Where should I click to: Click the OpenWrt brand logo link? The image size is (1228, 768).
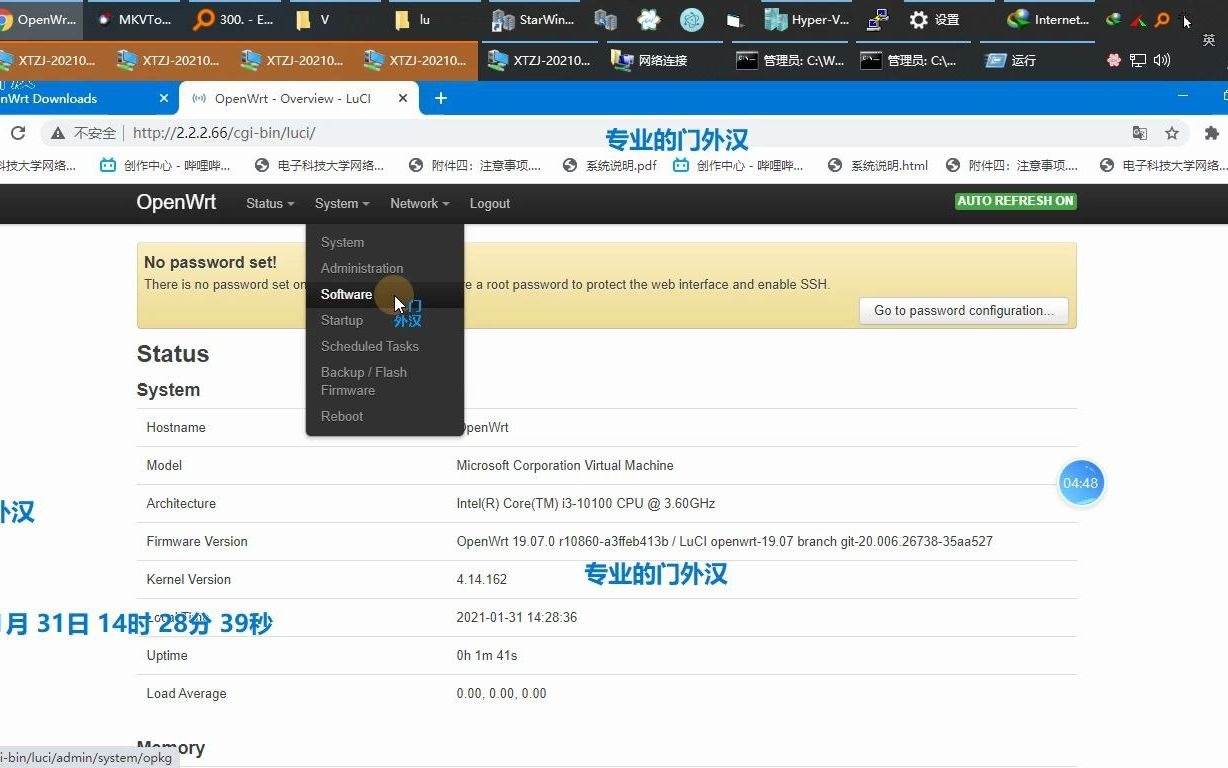tap(176, 202)
